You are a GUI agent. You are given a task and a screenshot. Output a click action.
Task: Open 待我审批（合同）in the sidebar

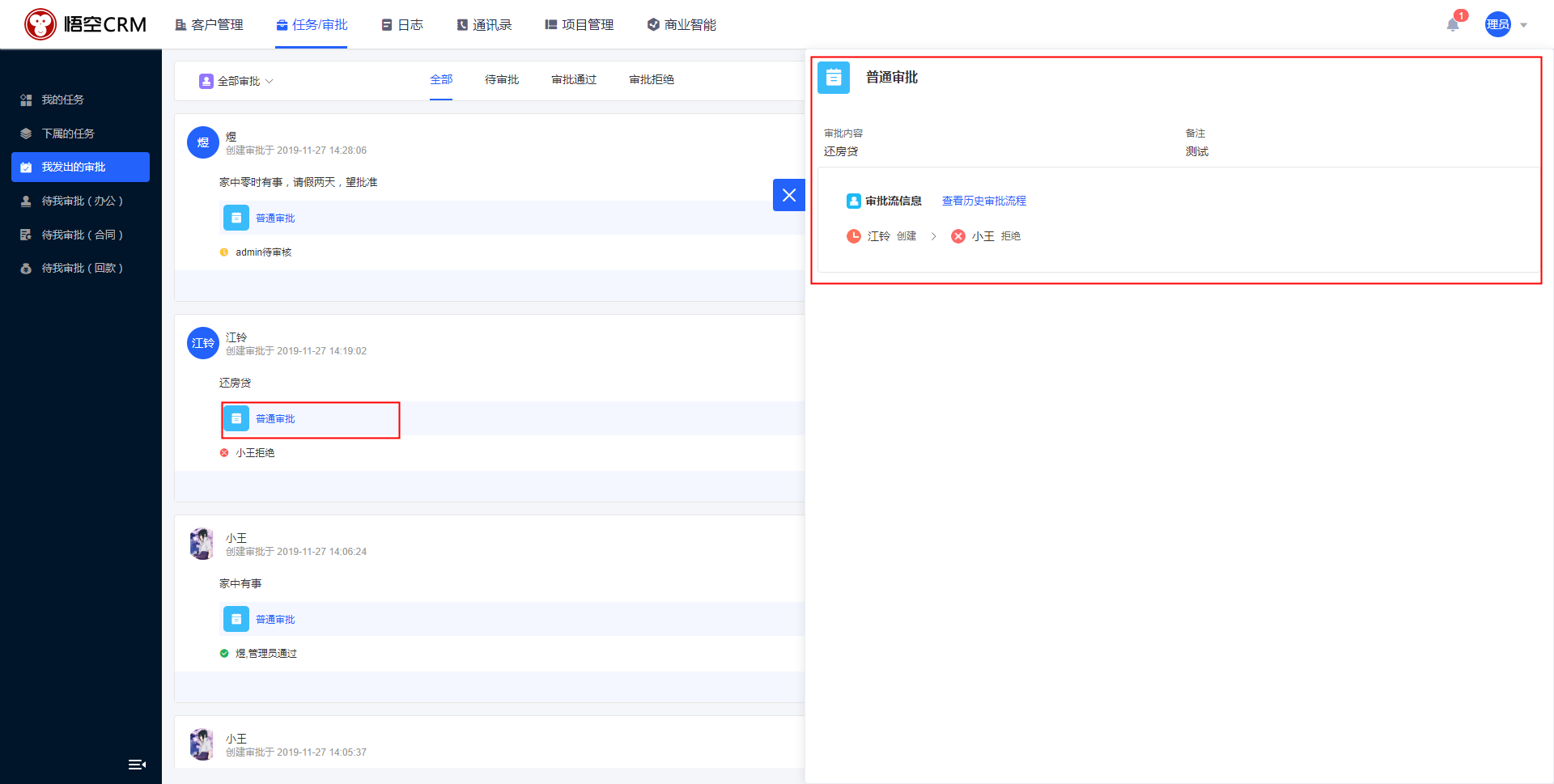click(82, 235)
